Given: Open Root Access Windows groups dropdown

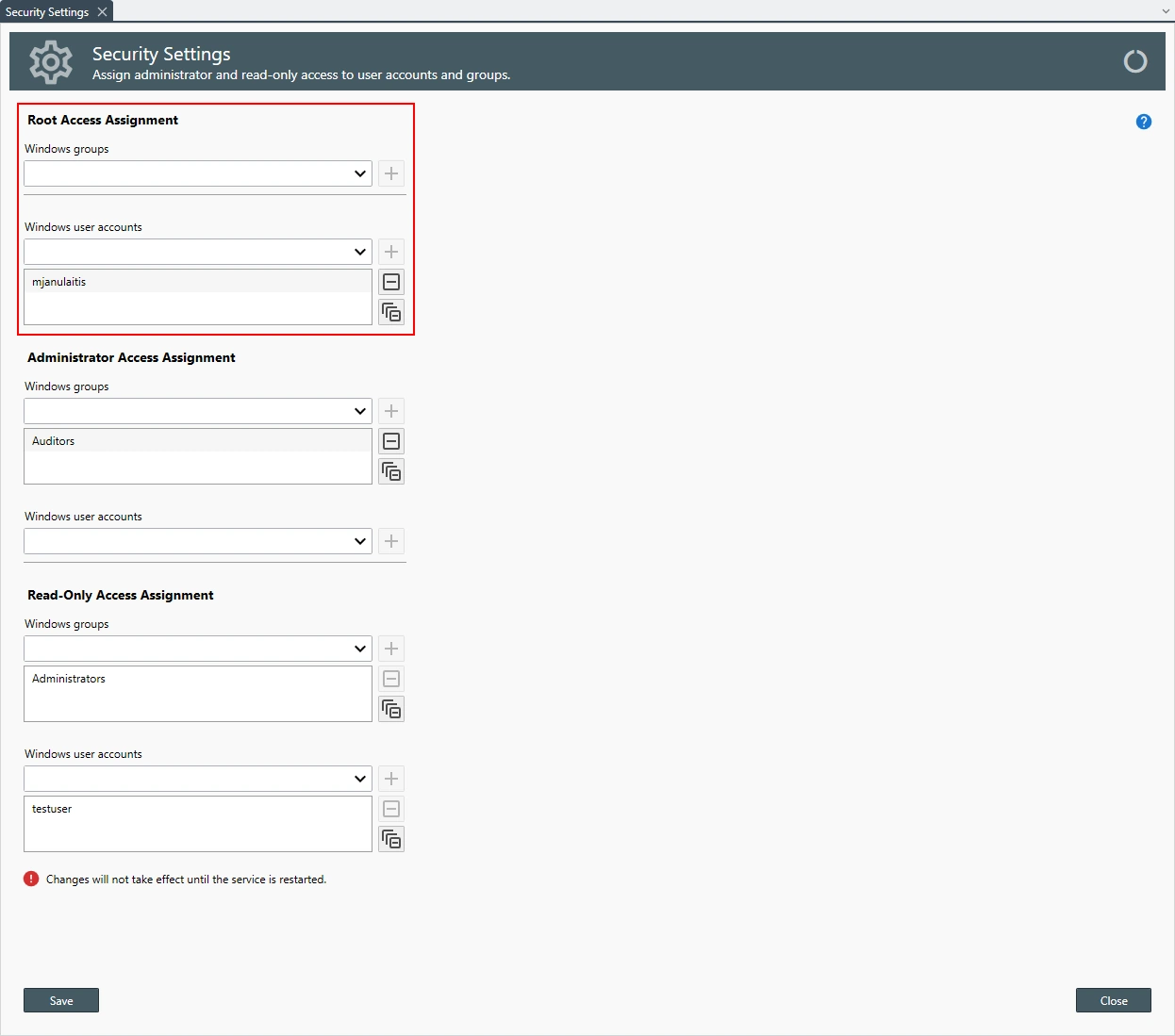Looking at the screenshot, I should [198, 173].
